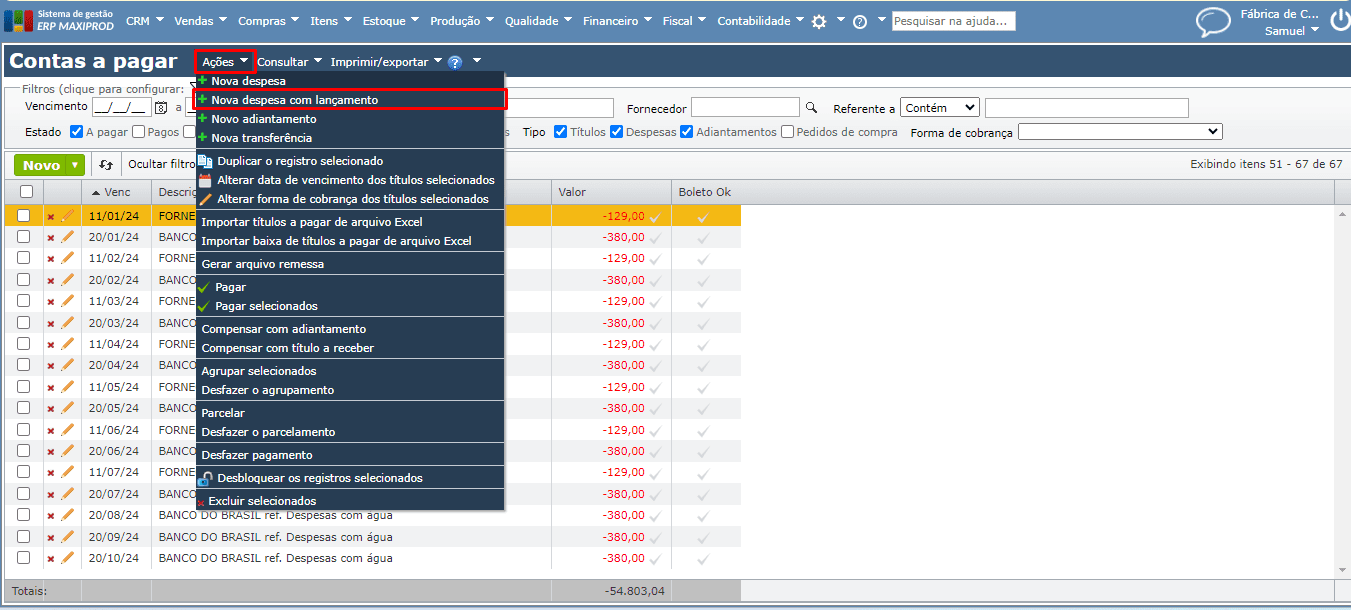The image size is (1351, 610).
Task: Toggle the A pagar state checkbox
Action: point(77,131)
